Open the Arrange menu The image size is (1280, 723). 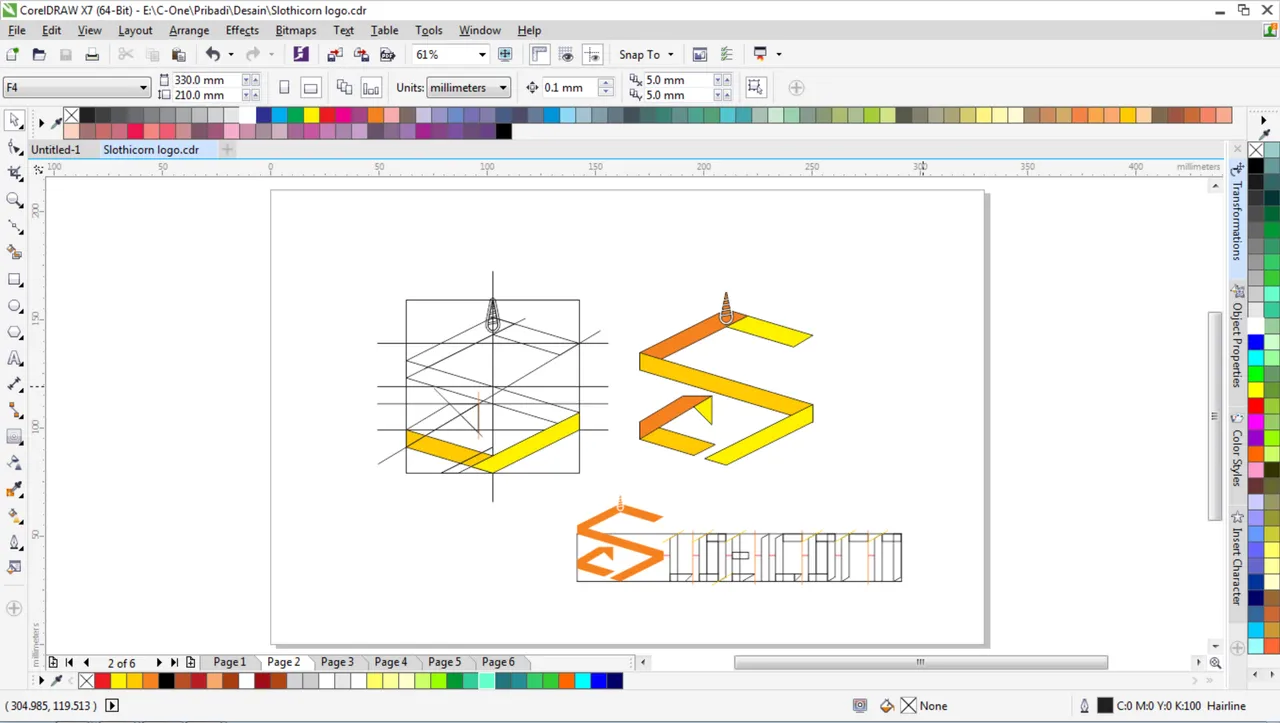pyautogui.click(x=189, y=30)
